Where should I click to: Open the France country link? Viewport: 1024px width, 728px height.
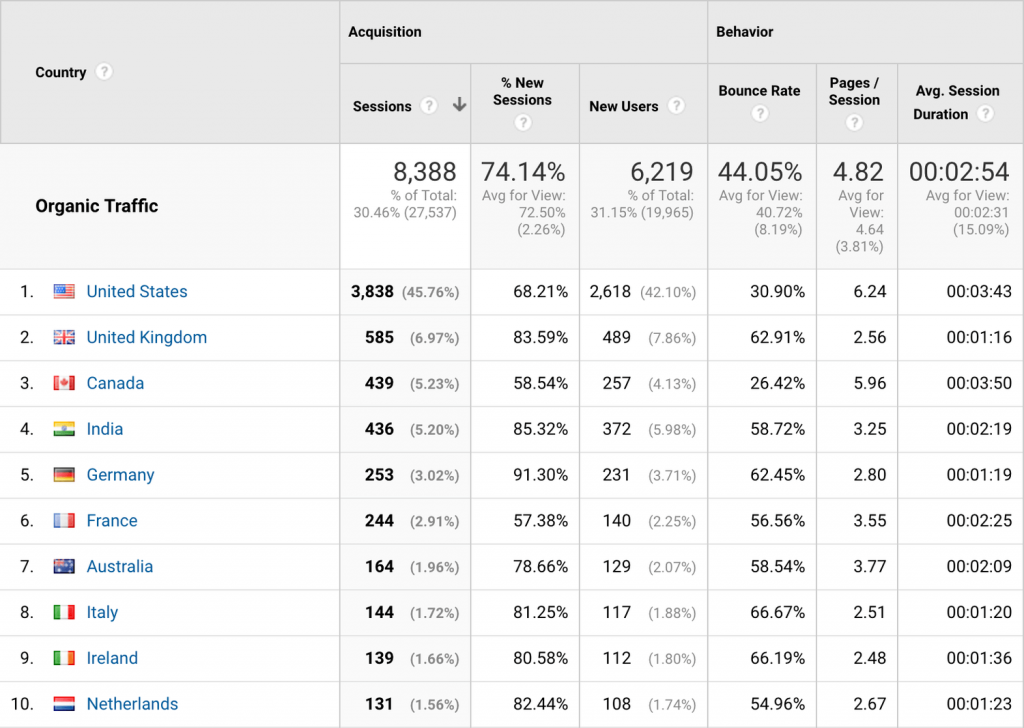[x=112, y=520]
